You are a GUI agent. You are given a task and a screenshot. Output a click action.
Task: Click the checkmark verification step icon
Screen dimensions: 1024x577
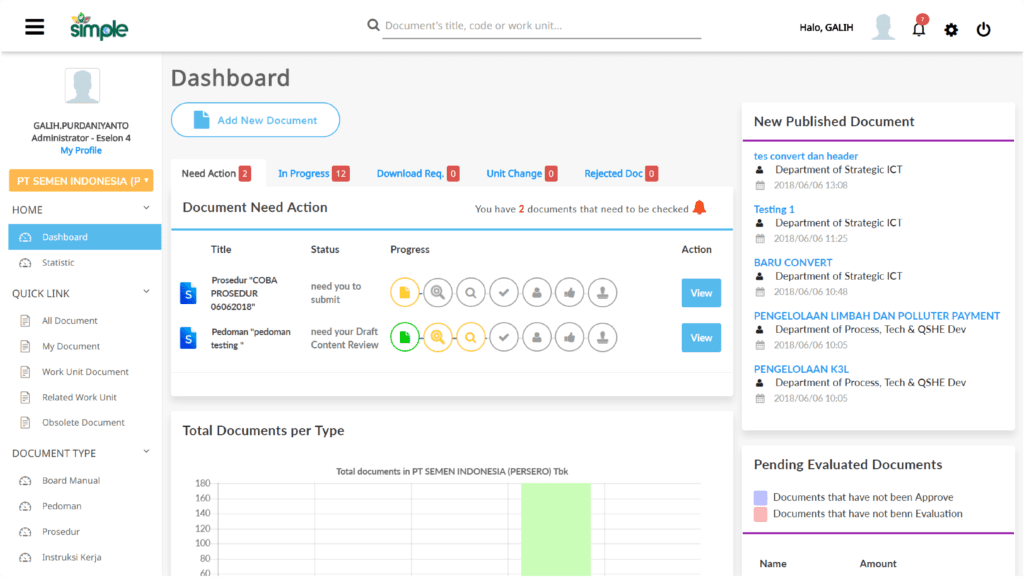point(504,292)
